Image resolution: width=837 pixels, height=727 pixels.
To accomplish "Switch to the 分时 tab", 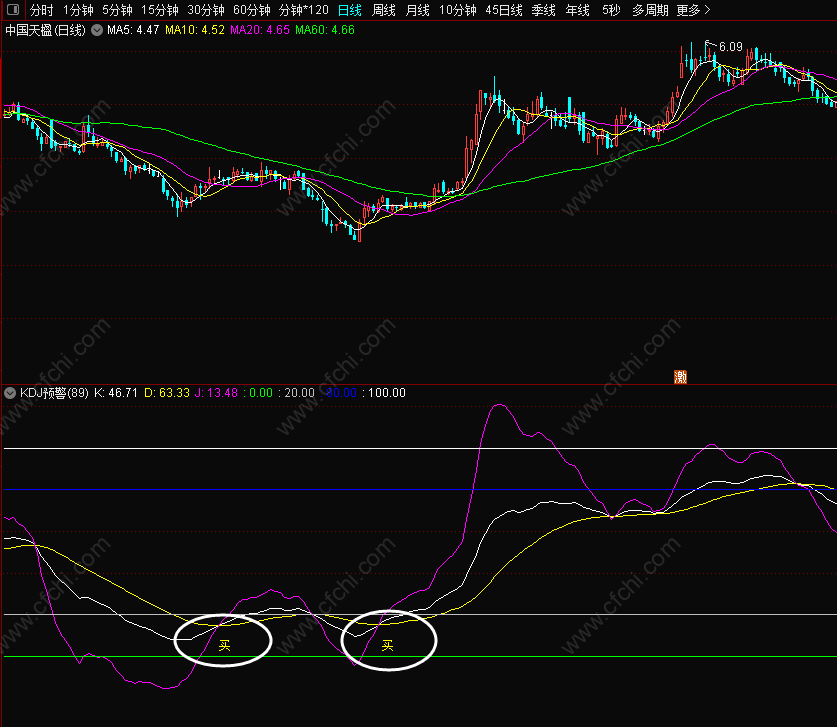I will [x=41, y=10].
